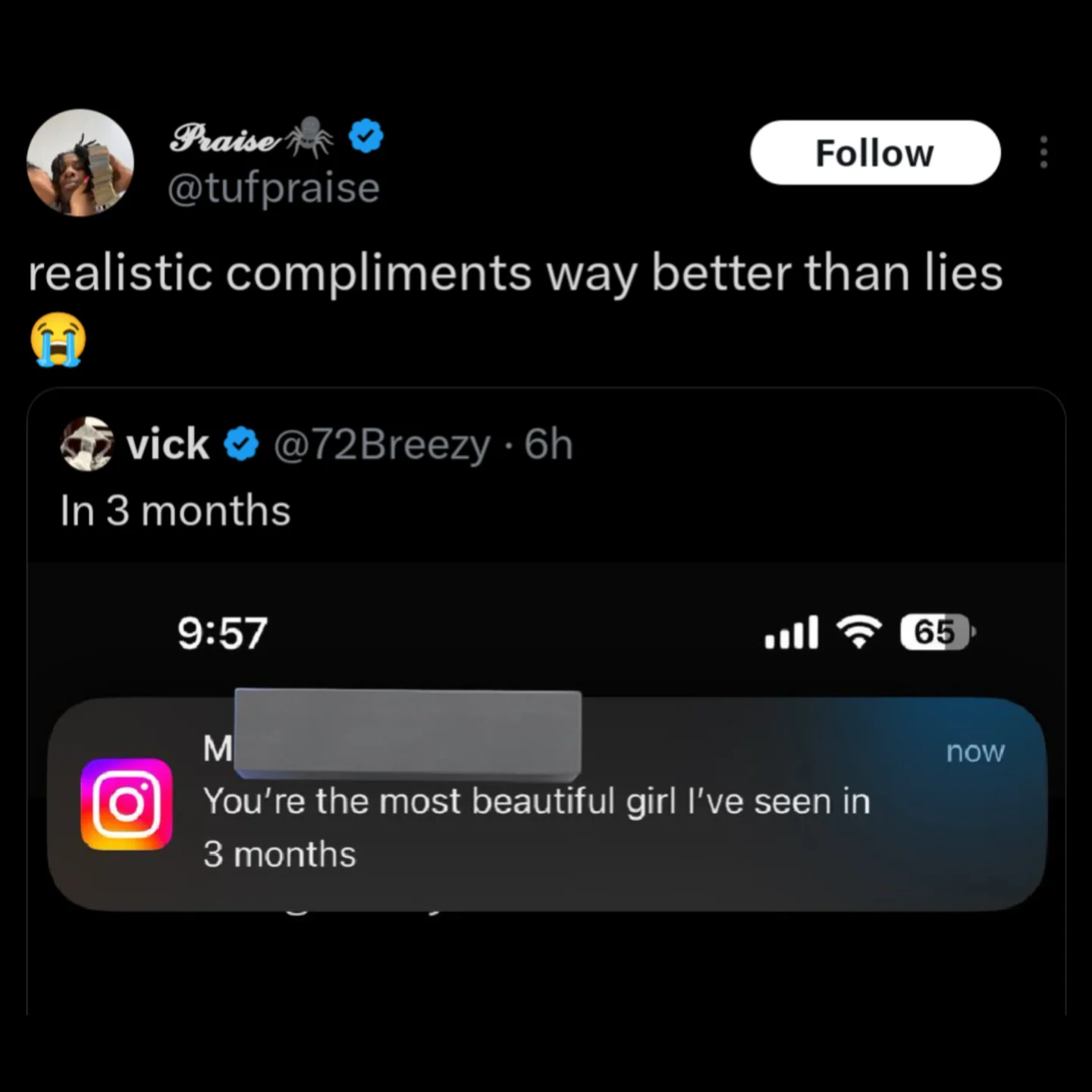Click the verified badge next to Praise
The image size is (1092, 1092).
point(364,136)
